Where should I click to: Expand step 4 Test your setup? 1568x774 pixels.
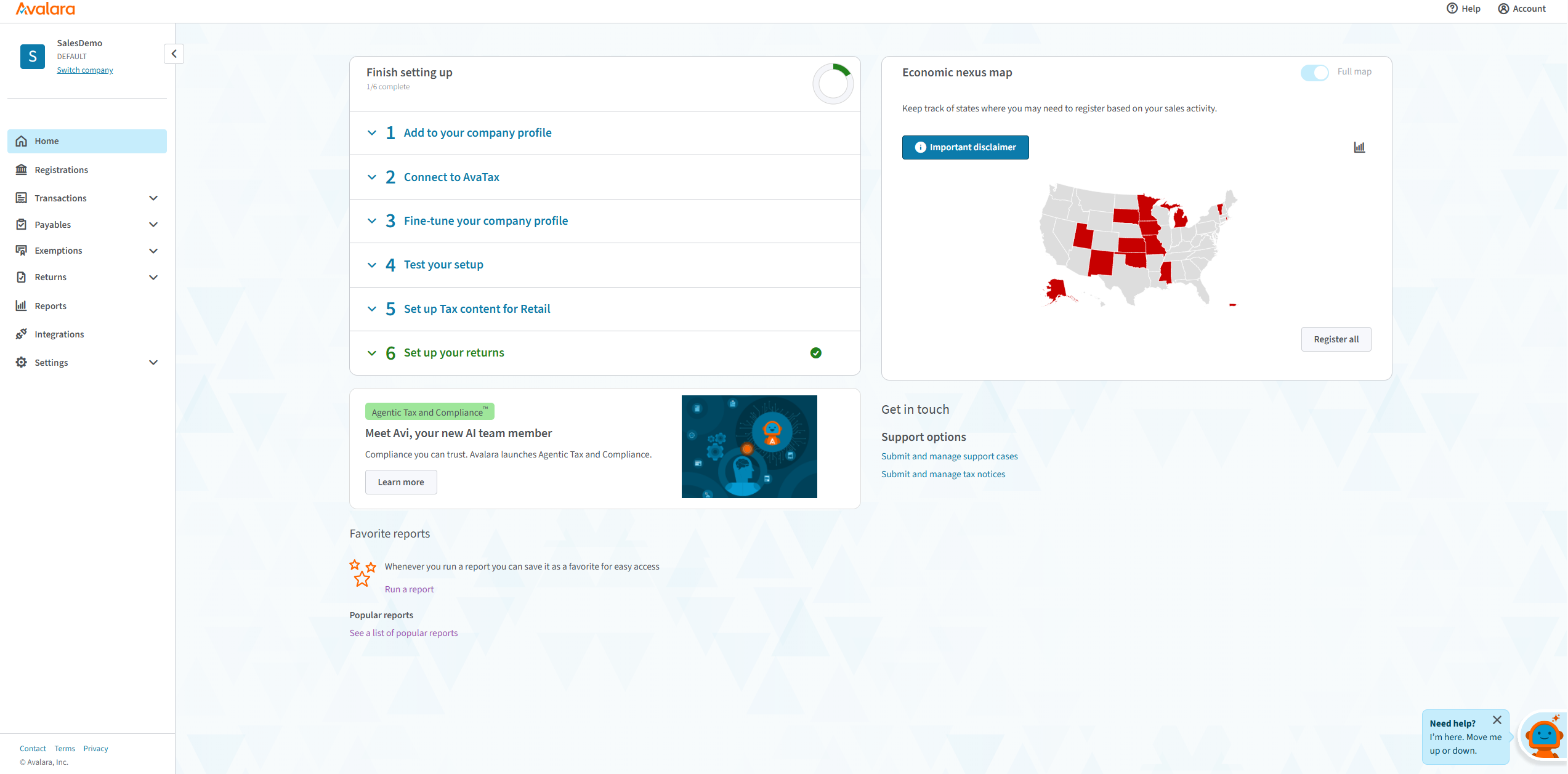(x=443, y=265)
